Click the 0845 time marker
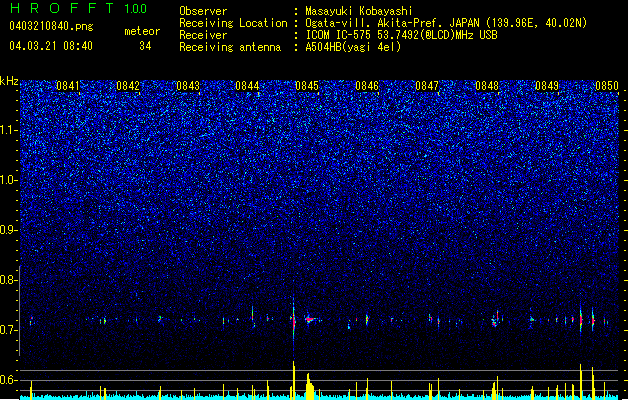The width and height of the screenshot is (629, 400). [x=307, y=86]
